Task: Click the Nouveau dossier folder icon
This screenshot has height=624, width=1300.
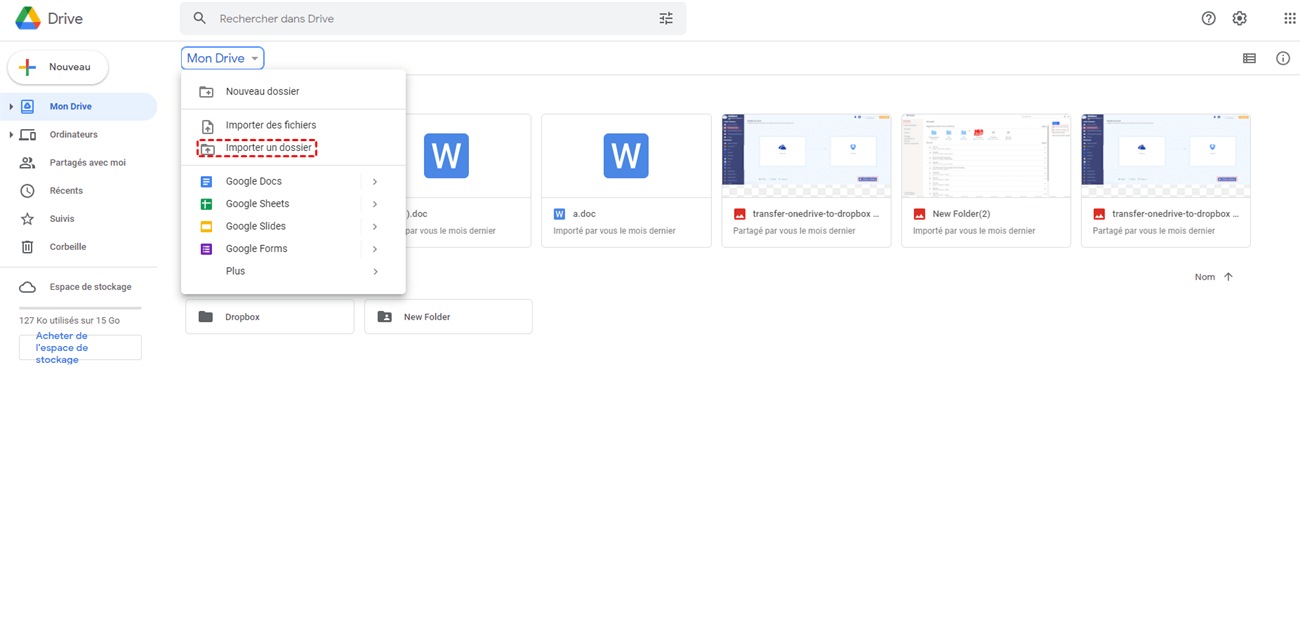Action: [207, 92]
